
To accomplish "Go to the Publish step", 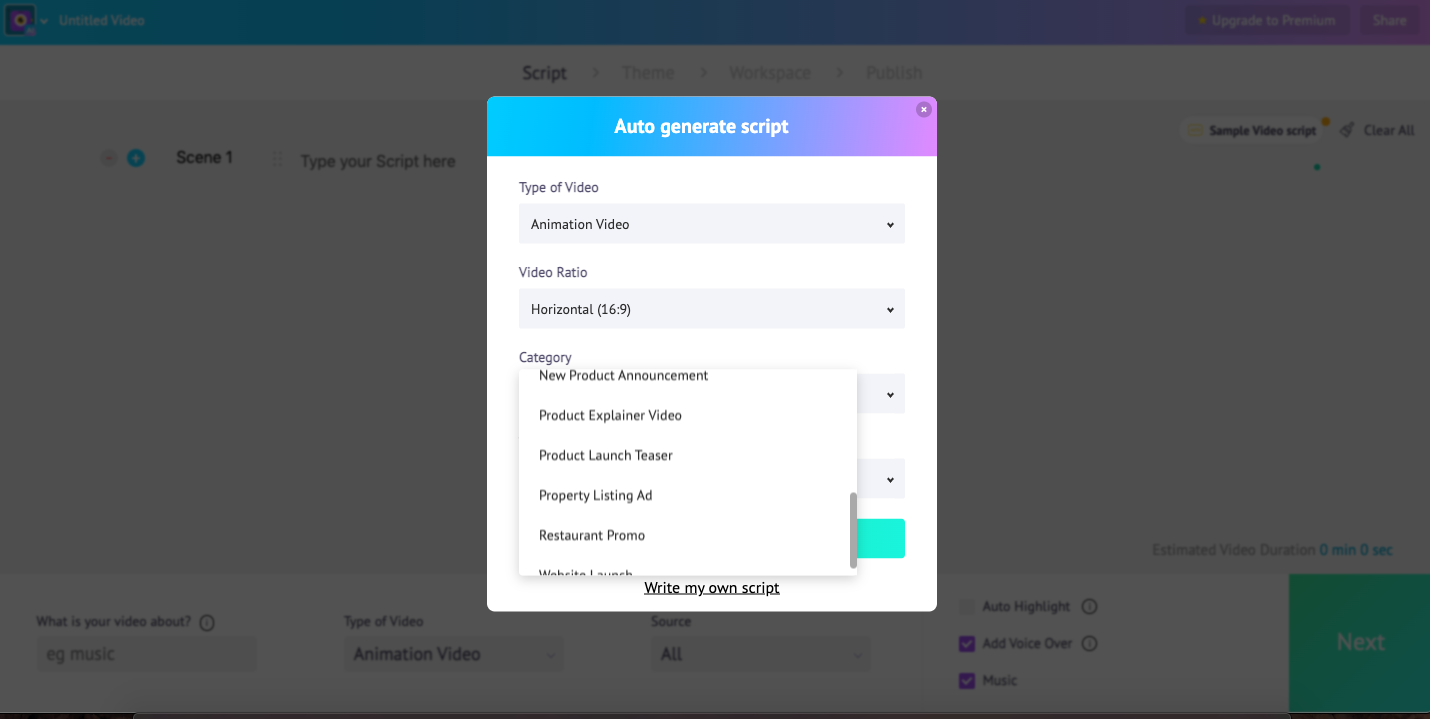I will [894, 72].
